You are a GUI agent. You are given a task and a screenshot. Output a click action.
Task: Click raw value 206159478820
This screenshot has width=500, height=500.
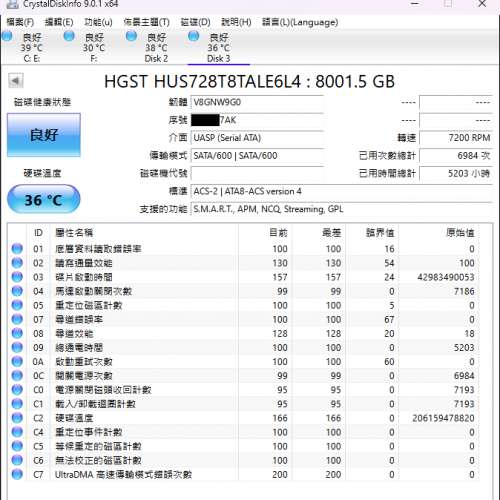pyautogui.click(x=443, y=418)
